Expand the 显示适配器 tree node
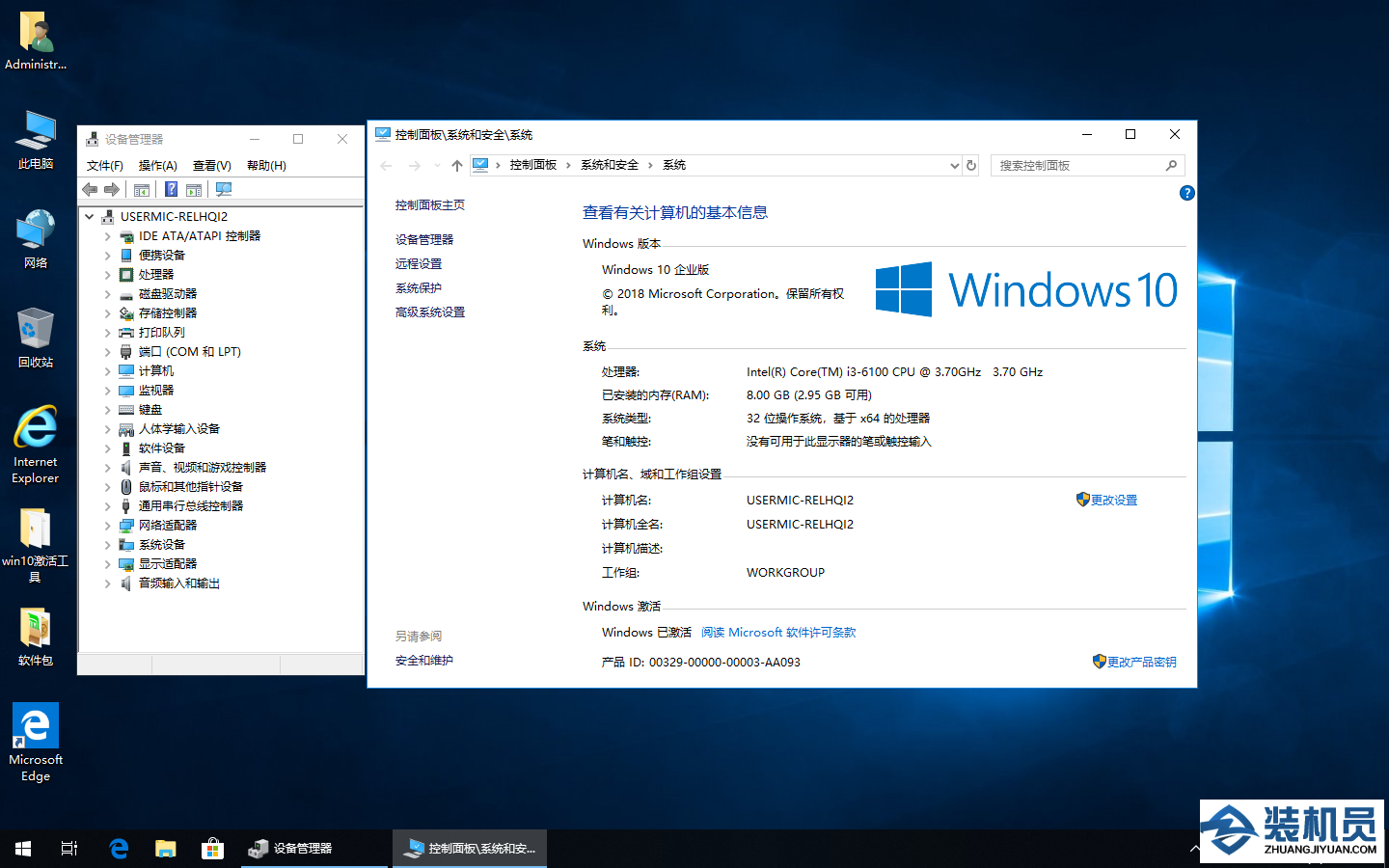 pyautogui.click(x=107, y=564)
